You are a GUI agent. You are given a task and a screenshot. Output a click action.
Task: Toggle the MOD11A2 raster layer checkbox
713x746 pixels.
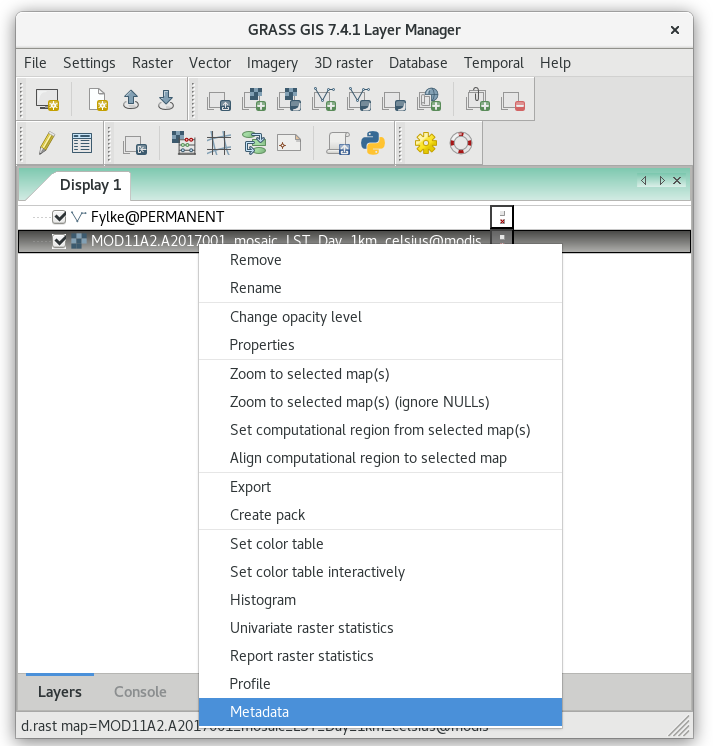coord(59,241)
